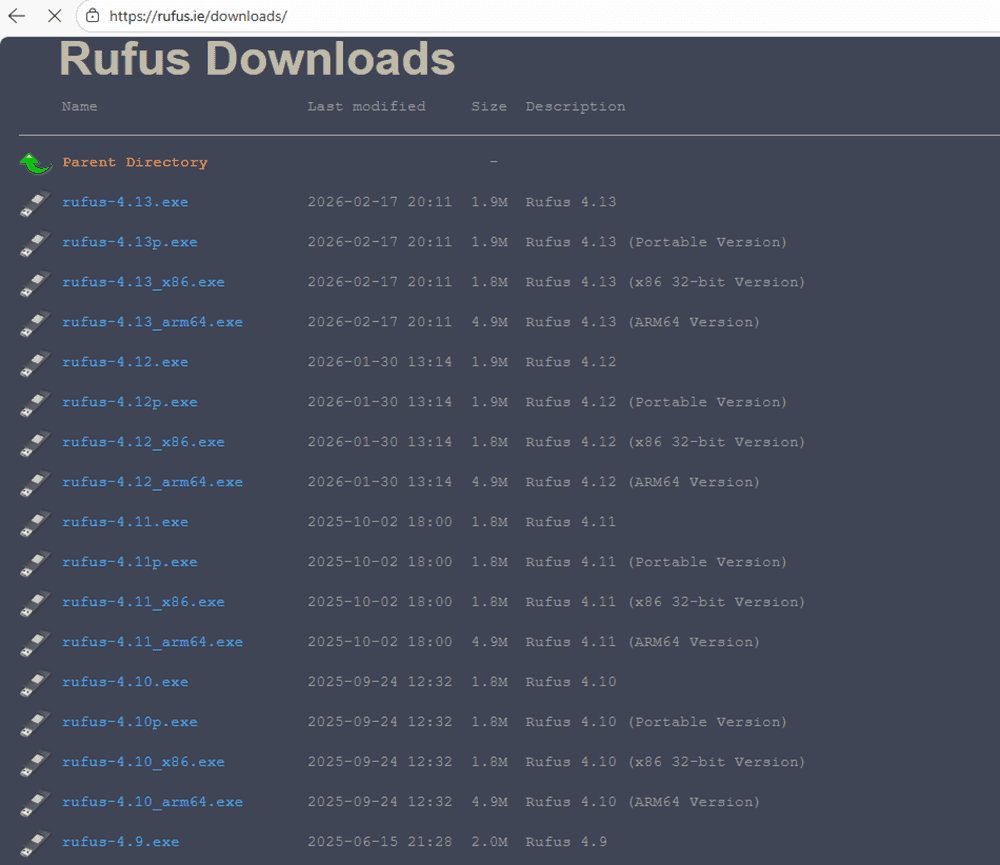1000x865 pixels.
Task: Sort by Last modified column header
Action: tap(366, 106)
